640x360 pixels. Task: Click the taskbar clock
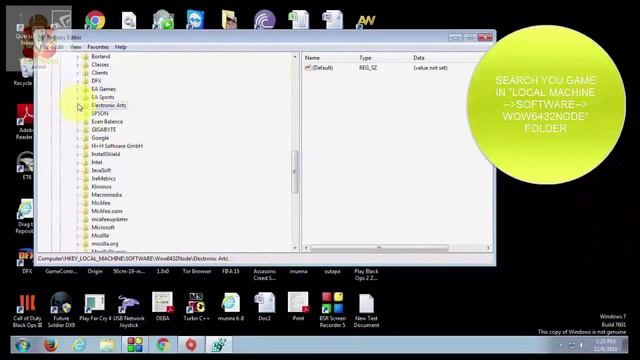click(x=606, y=345)
